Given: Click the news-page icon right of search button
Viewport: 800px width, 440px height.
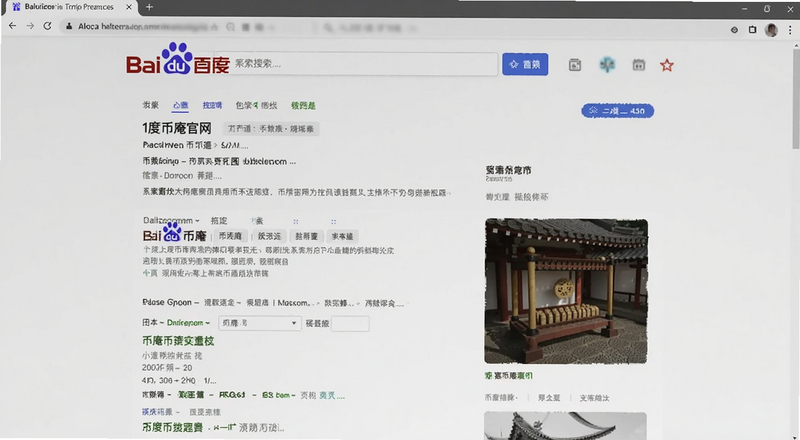Looking at the screenshot, I should pyautogui.click(x=575, y=65).
